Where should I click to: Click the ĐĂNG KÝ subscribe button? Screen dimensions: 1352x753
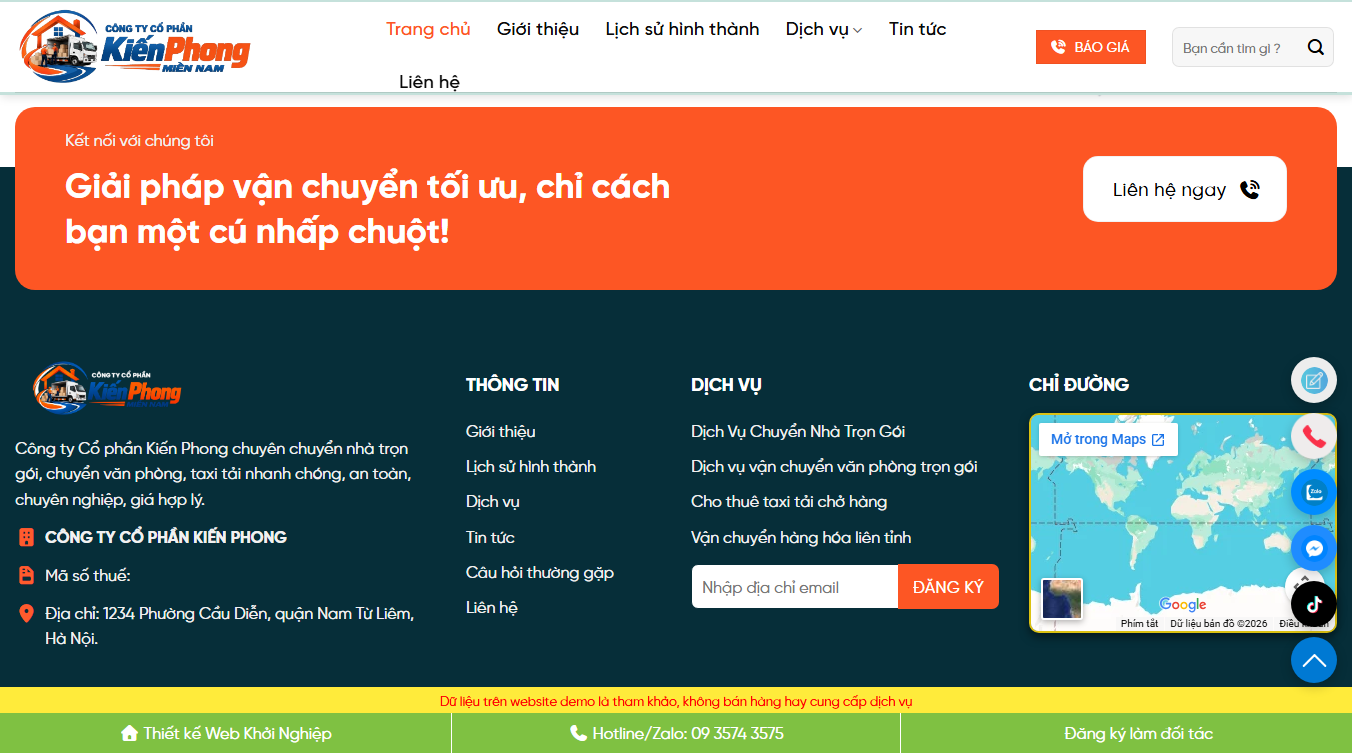[948, 587]
